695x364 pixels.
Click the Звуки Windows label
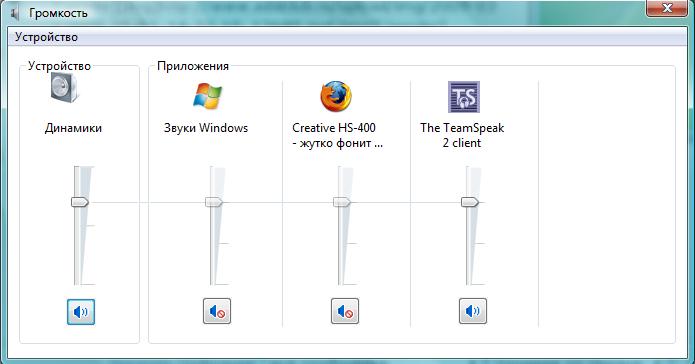206,128
